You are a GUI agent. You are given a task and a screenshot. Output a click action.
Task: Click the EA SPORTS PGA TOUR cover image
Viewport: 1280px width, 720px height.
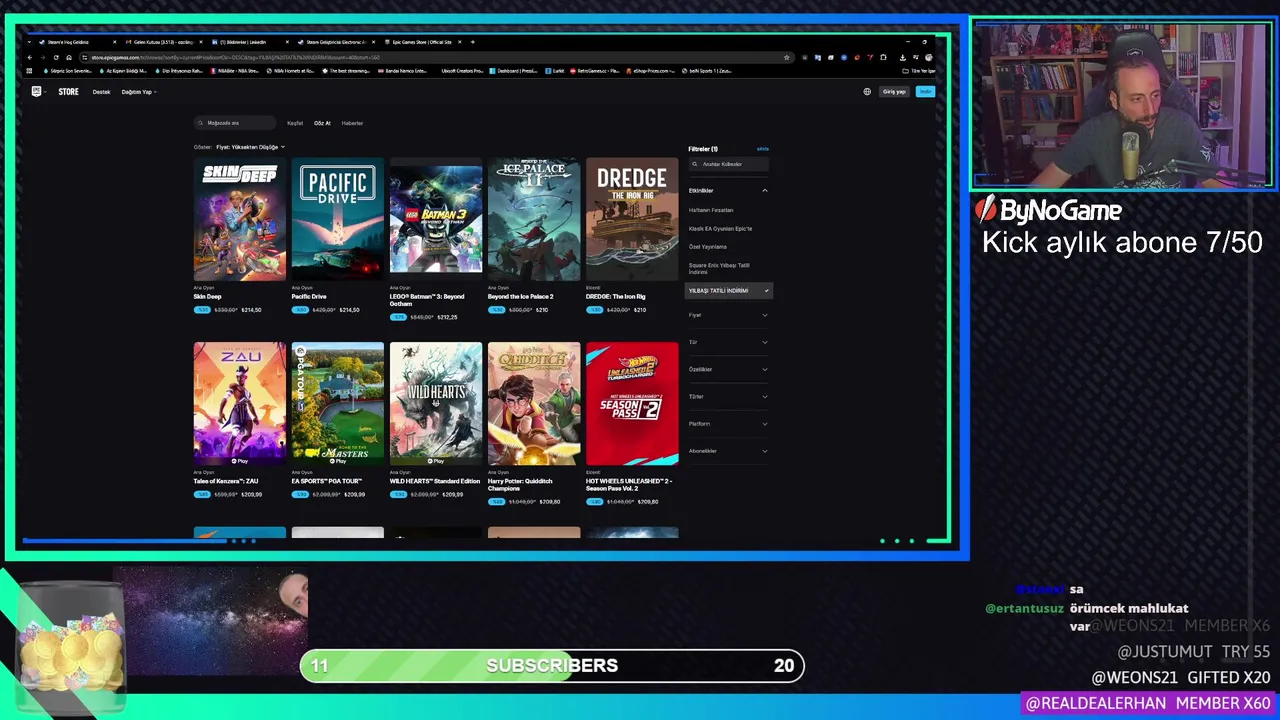coord(337,404)
